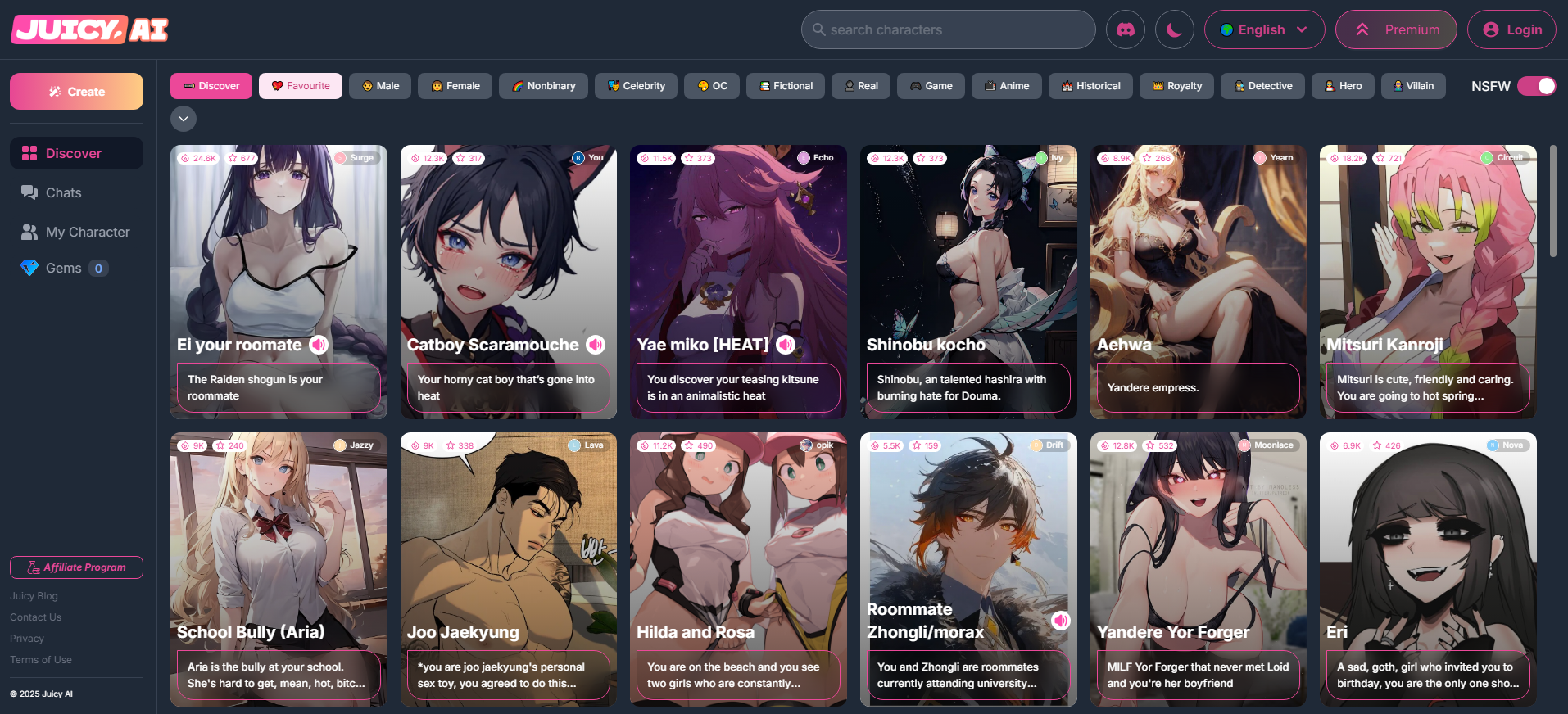
Task: Click the Juicy AI logo
Action: 89,29
